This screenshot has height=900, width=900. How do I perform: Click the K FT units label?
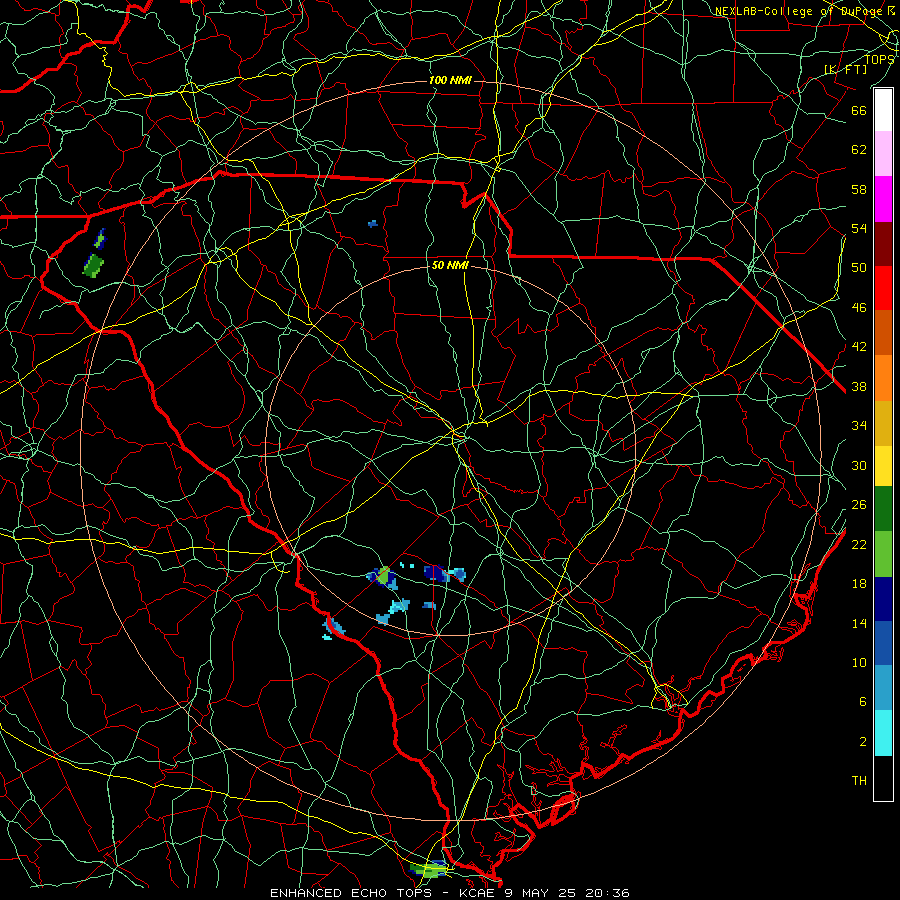(845, 69)
